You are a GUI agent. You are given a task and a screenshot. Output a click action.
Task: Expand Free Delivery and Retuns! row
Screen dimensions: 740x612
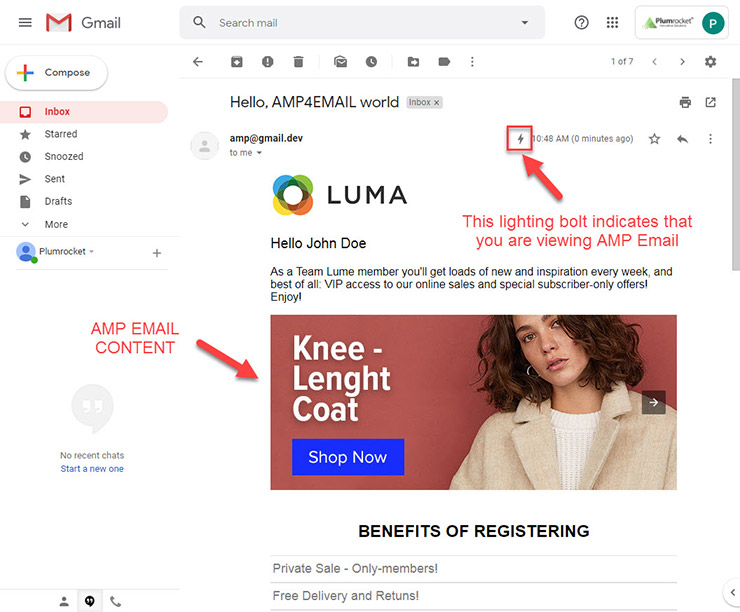coord(473,596)
